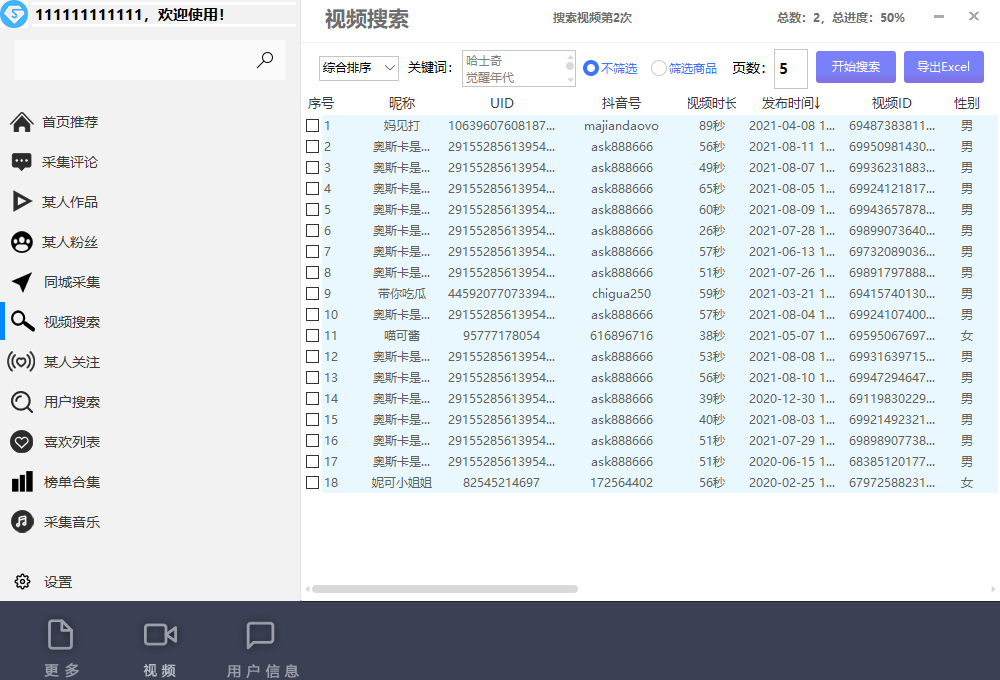The image size is (1000, 680).
Task: Click the 开始搜索 button
Action: pyautogui.click(x=856, y=66)
